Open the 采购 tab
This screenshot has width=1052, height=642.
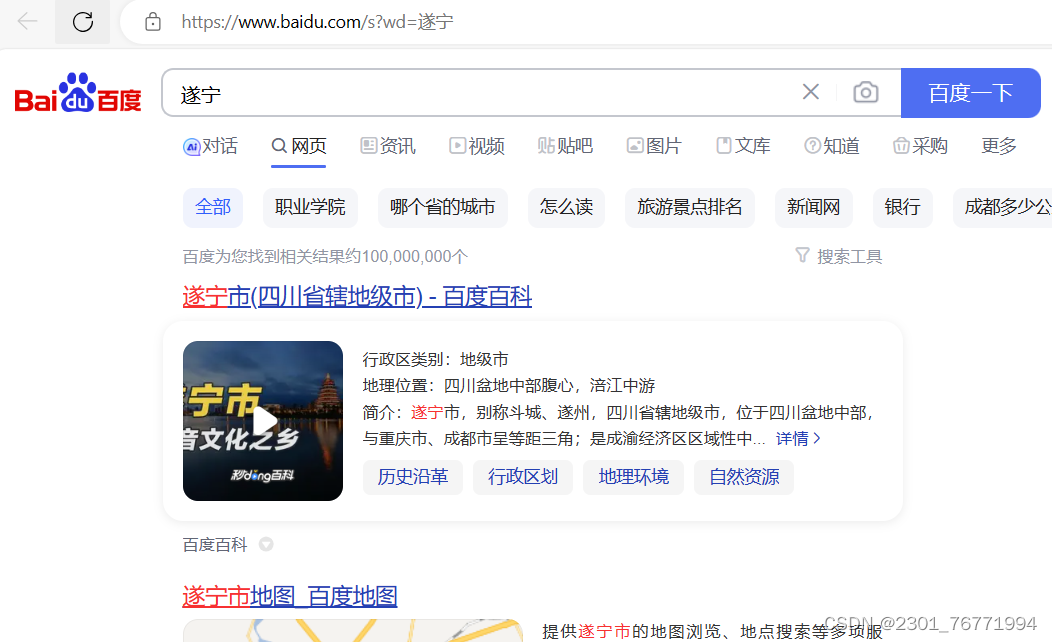point(920,146)
